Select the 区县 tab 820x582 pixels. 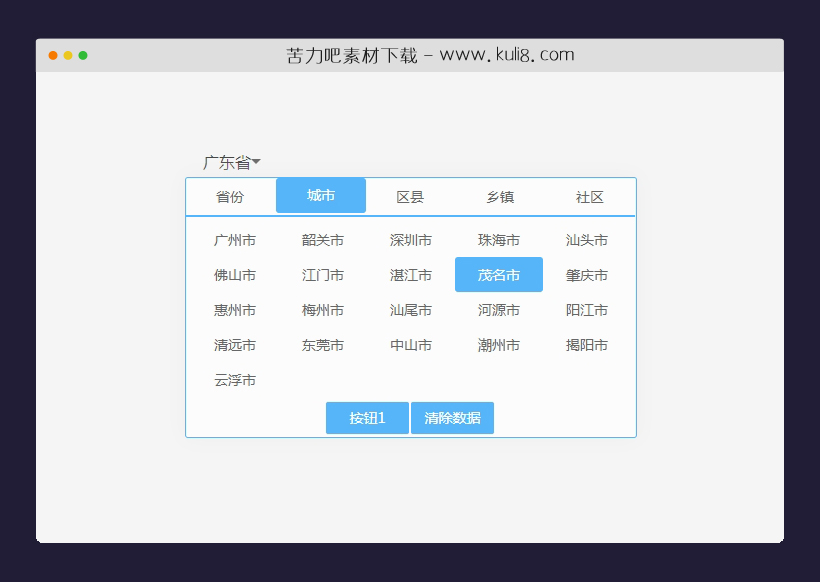(410, 196)
